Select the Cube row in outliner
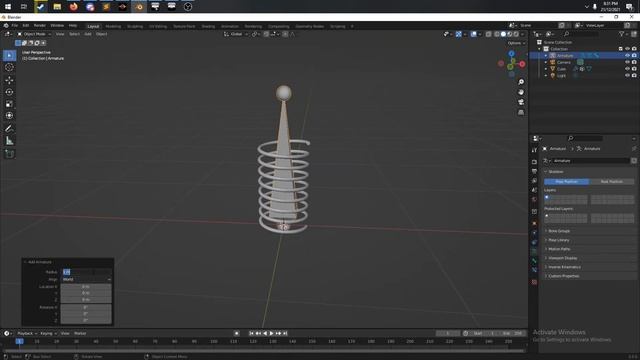 tap(584, 69)
